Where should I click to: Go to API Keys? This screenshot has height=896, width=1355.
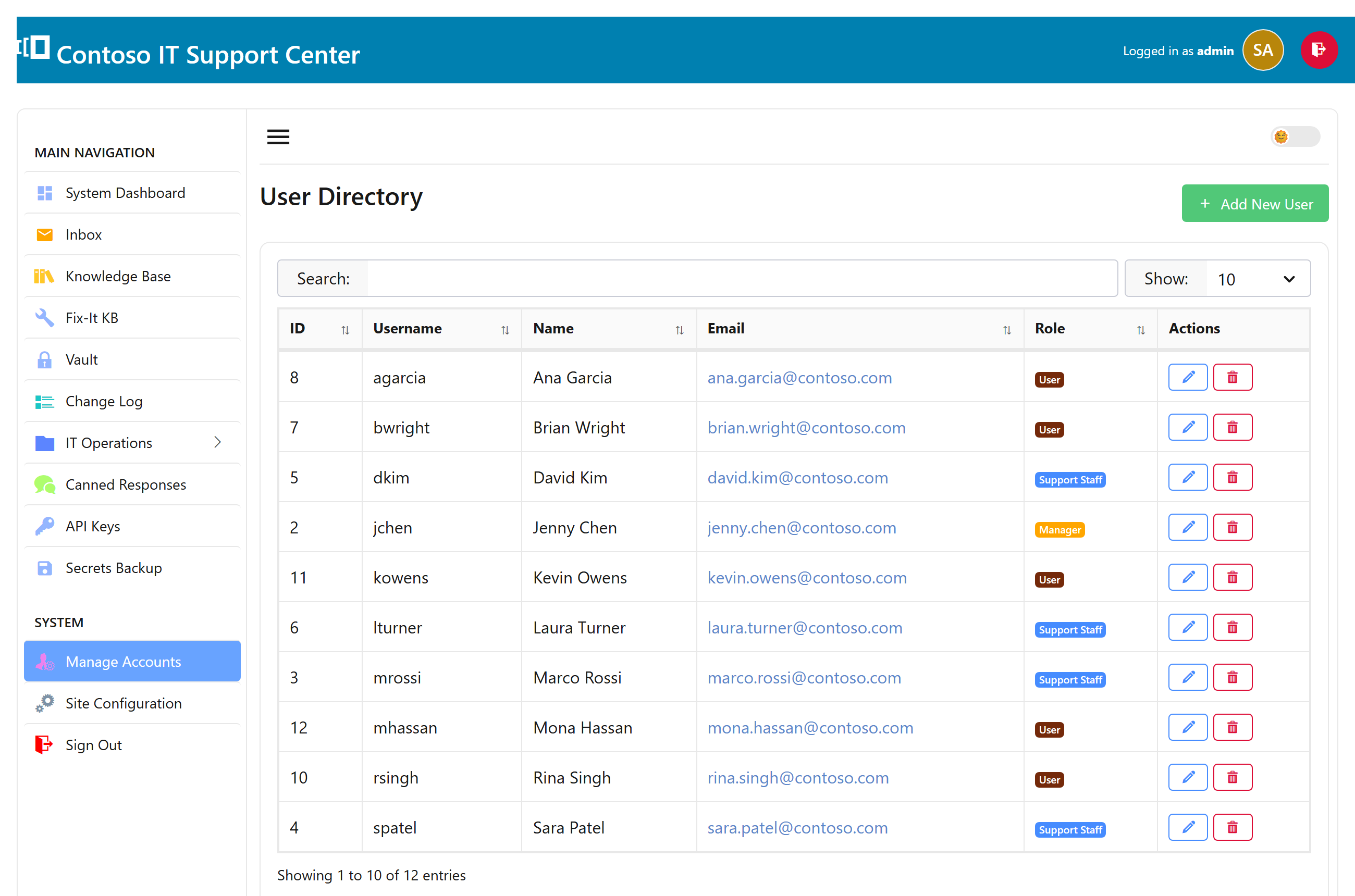coord(132,526)
